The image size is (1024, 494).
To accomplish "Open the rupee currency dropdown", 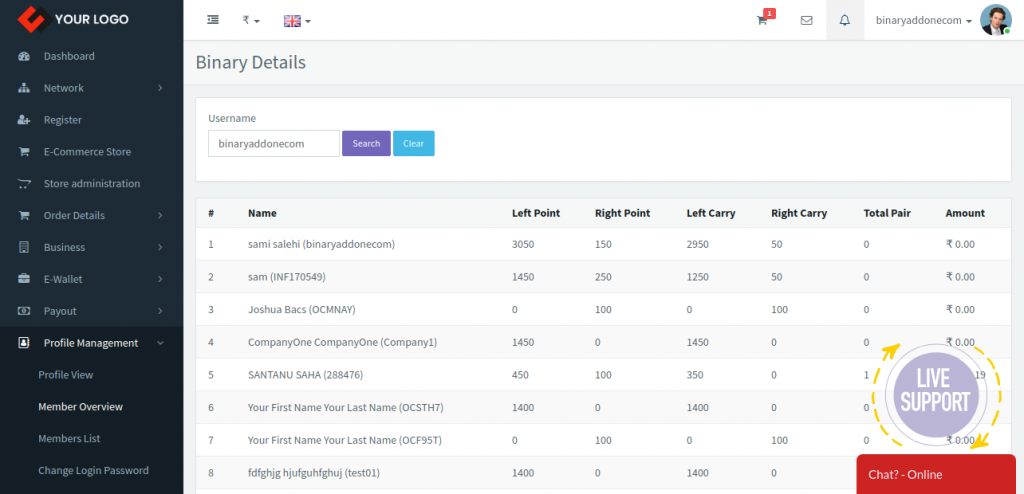I will click(251, 20).
